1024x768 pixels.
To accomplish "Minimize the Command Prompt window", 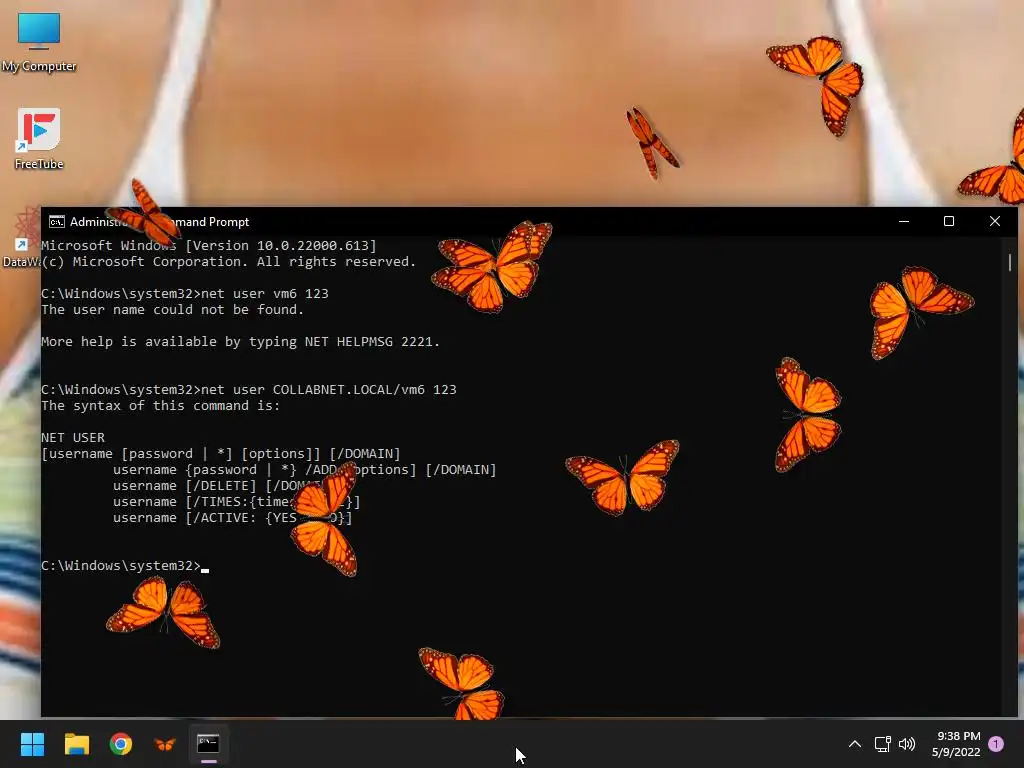I will 904,221.
